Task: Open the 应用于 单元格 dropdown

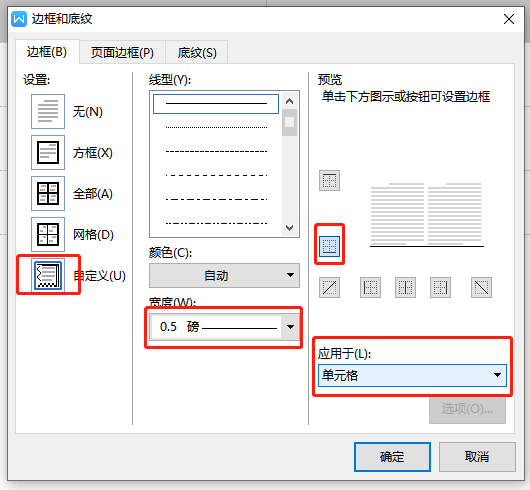Action: tap(412, 375)
